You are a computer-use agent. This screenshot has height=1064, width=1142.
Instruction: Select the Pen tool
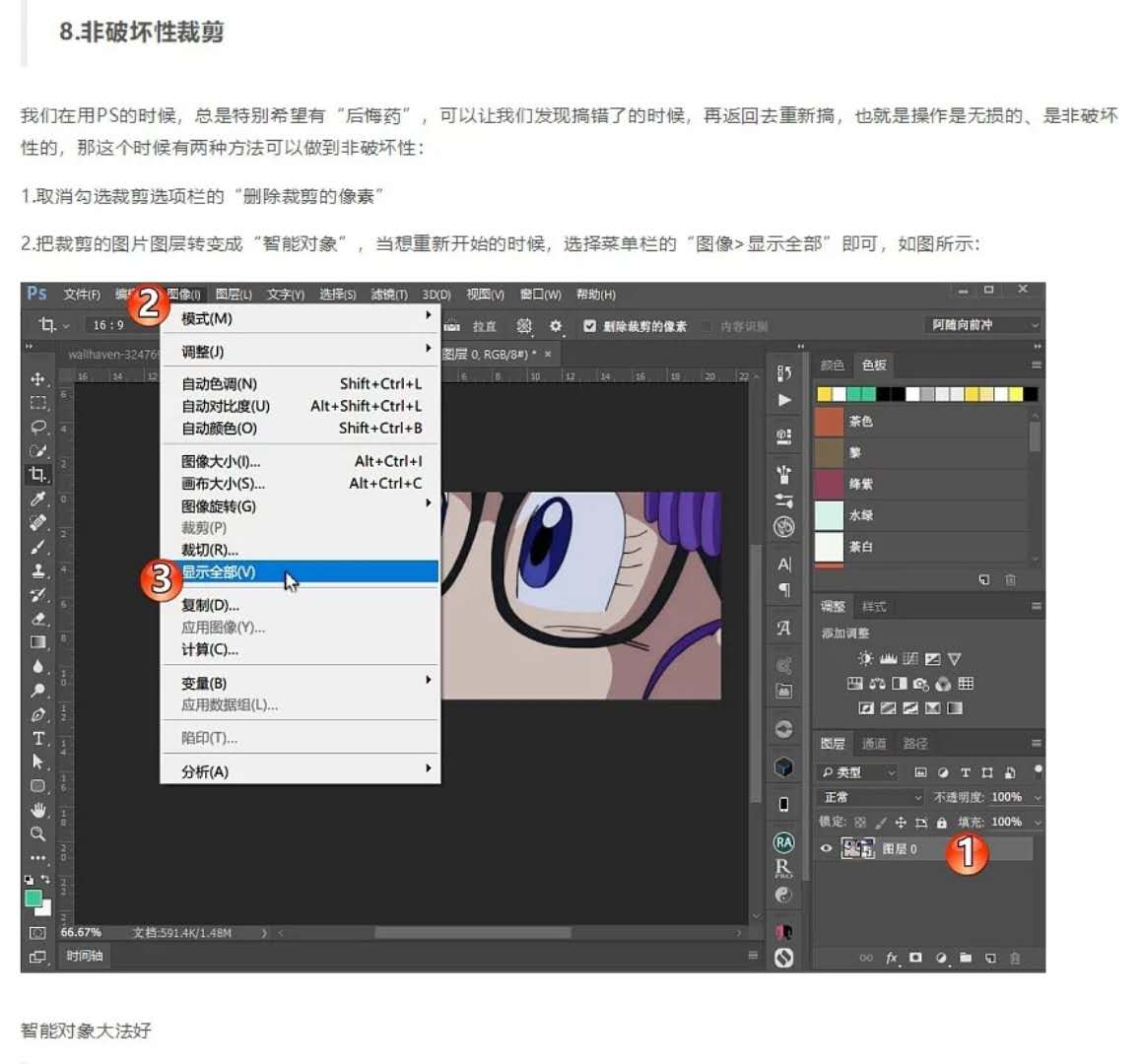[37, 714]
